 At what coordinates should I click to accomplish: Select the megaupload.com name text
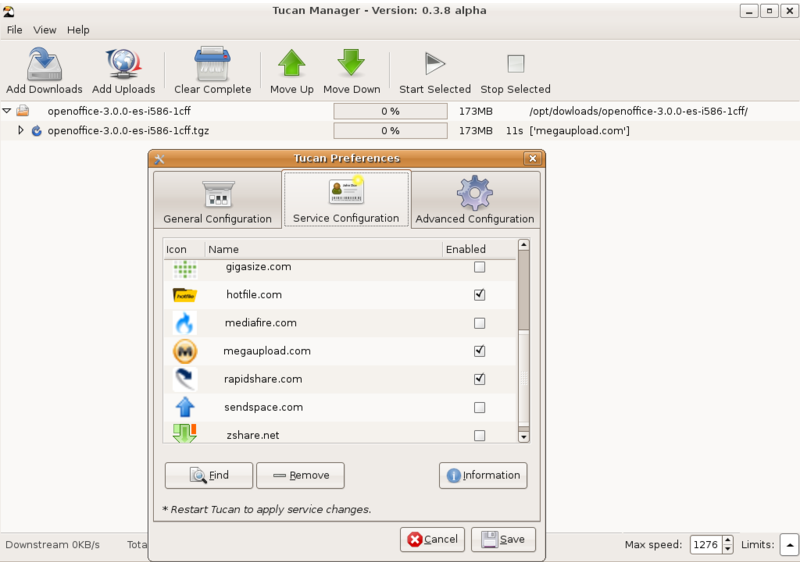(267, 351)
